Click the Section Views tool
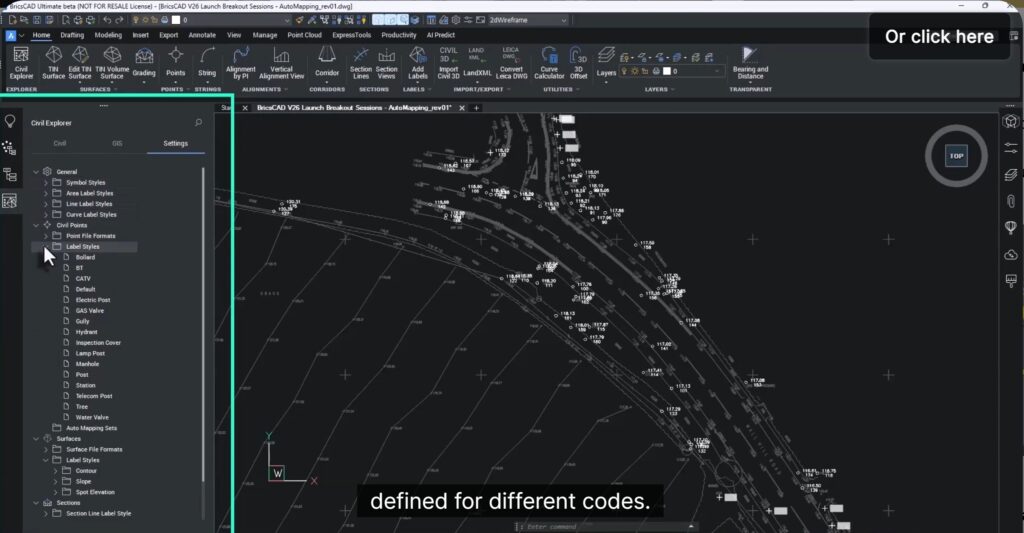 (387, 63)
